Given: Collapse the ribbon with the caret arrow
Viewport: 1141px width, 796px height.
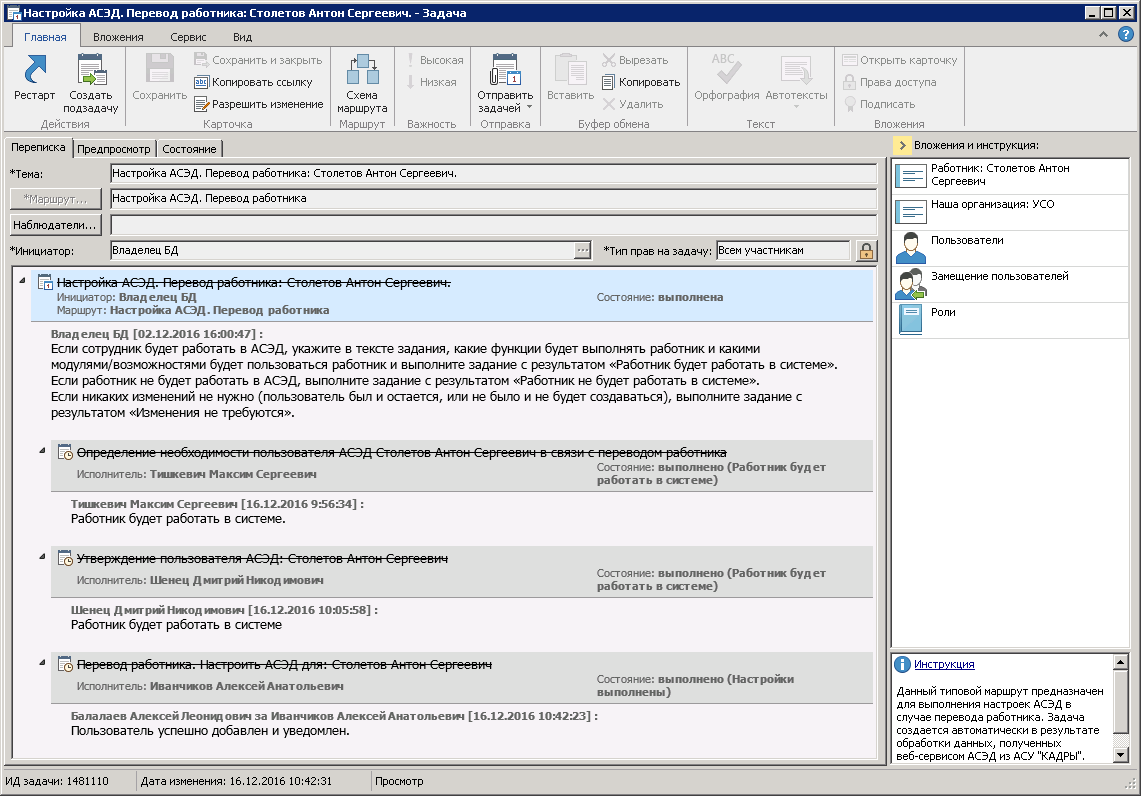Looking at the screenshot, I should (x=1104, y=35).
